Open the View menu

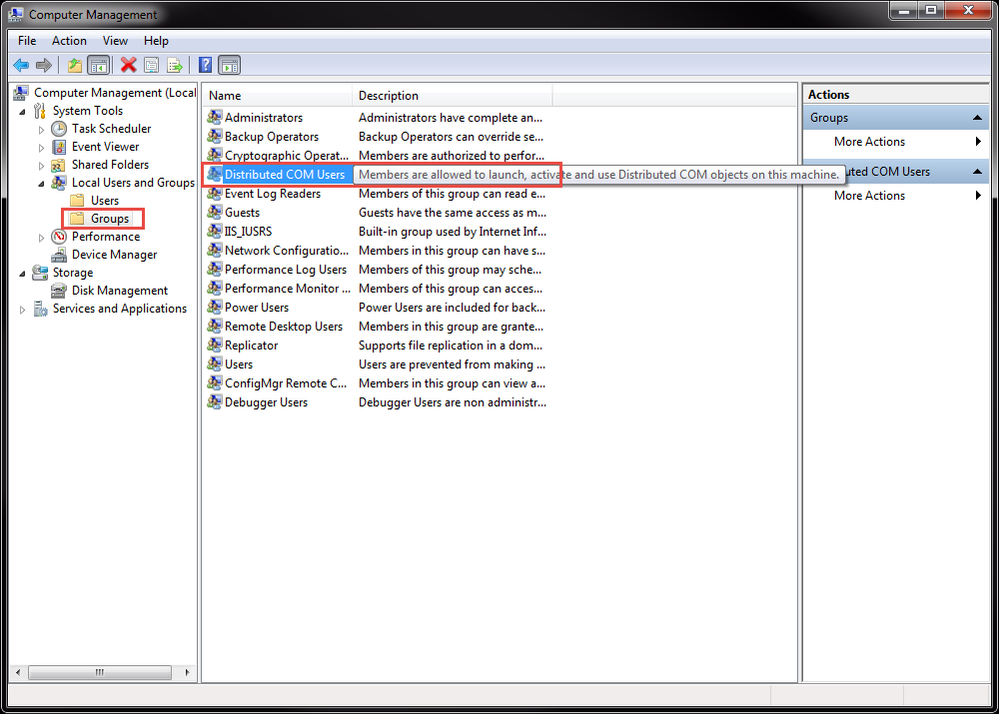(x=115, y=40)
